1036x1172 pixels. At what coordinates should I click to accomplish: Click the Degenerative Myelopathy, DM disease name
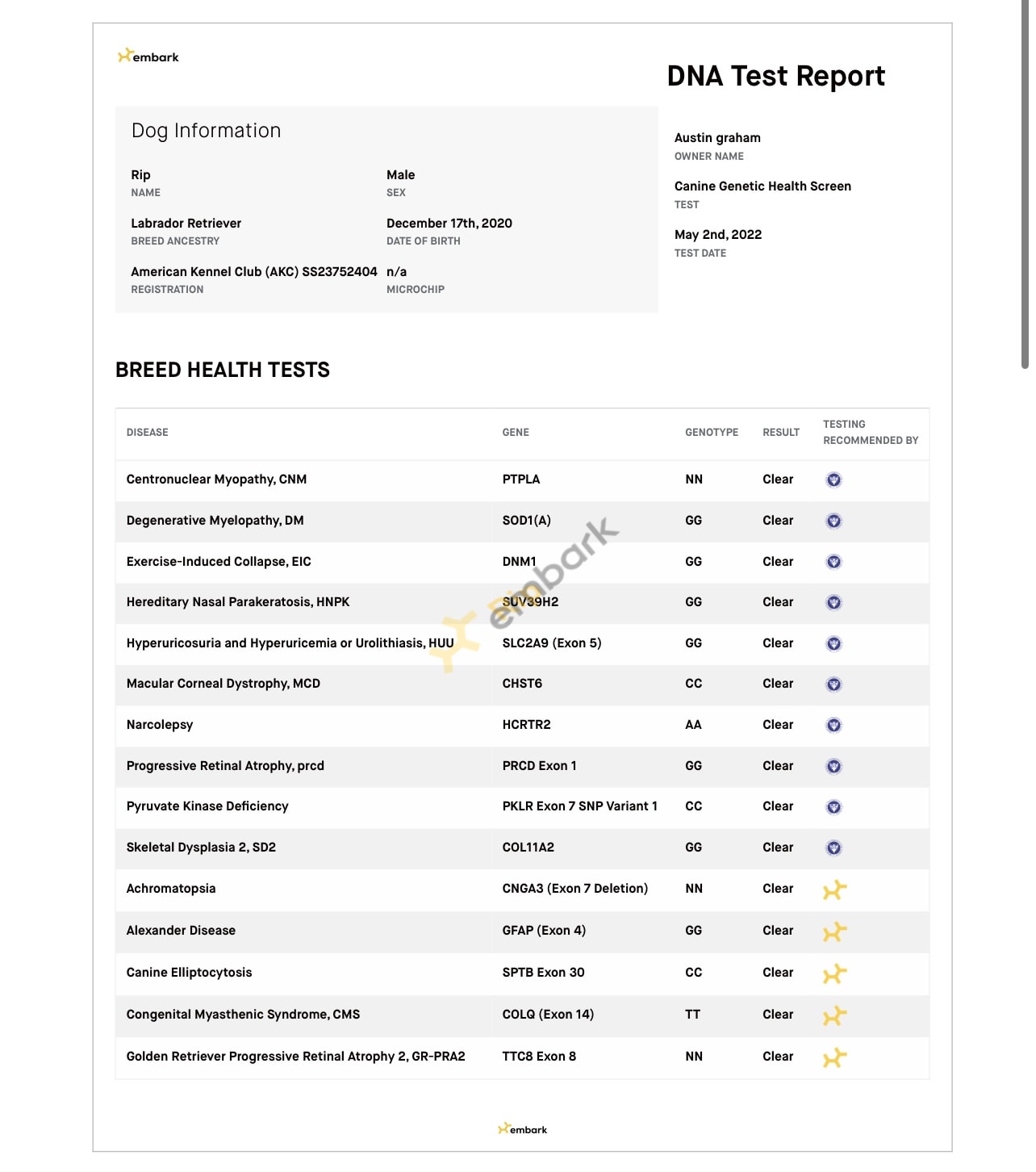(215, 521)
